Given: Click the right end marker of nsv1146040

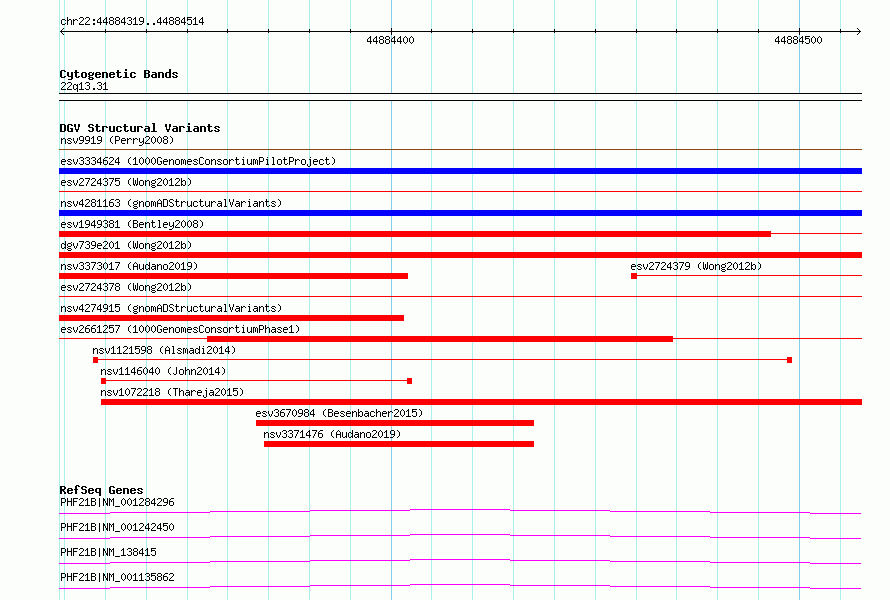Looking at the screenshot, I should click(x=410, y=381).
